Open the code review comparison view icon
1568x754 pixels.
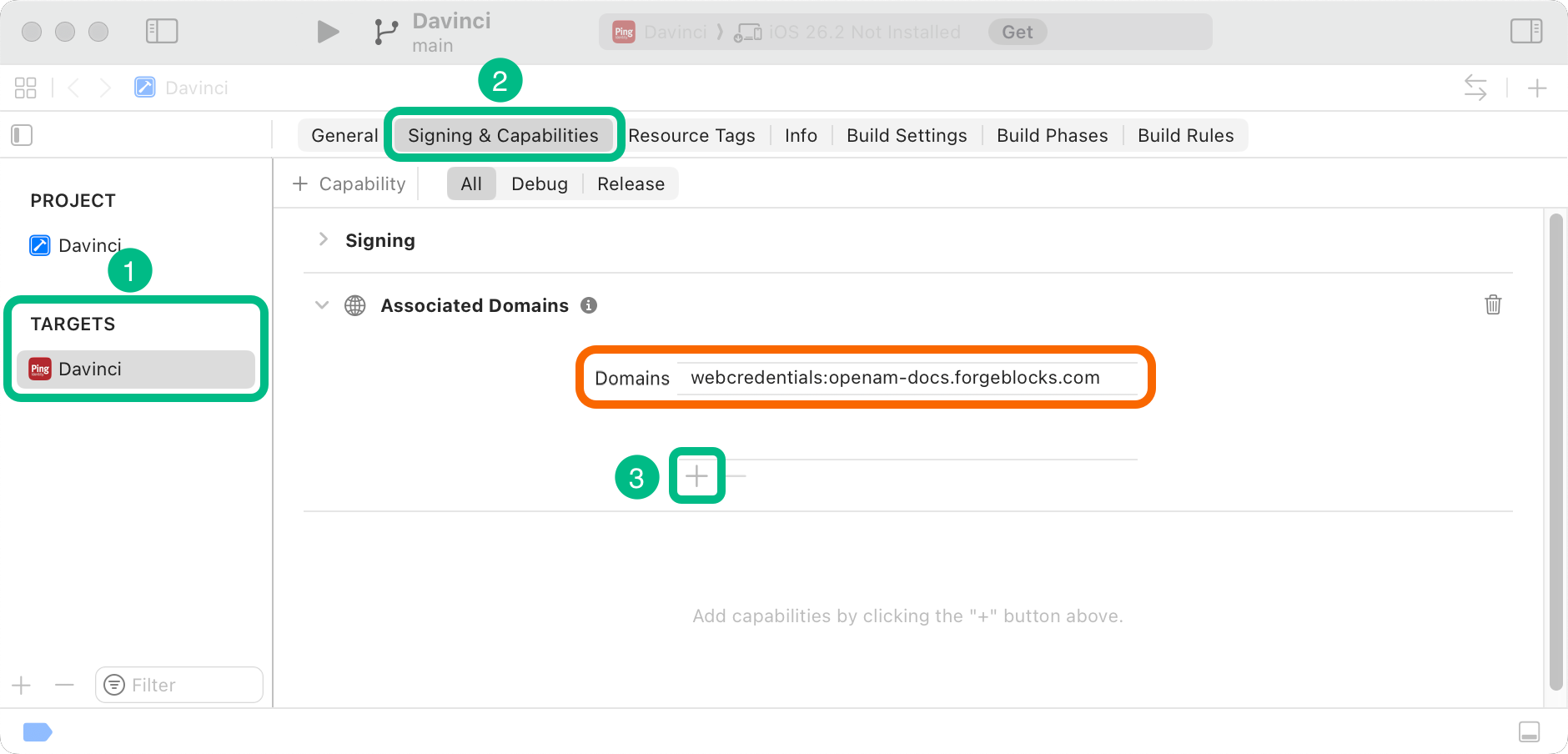(x=1475, y=87)
